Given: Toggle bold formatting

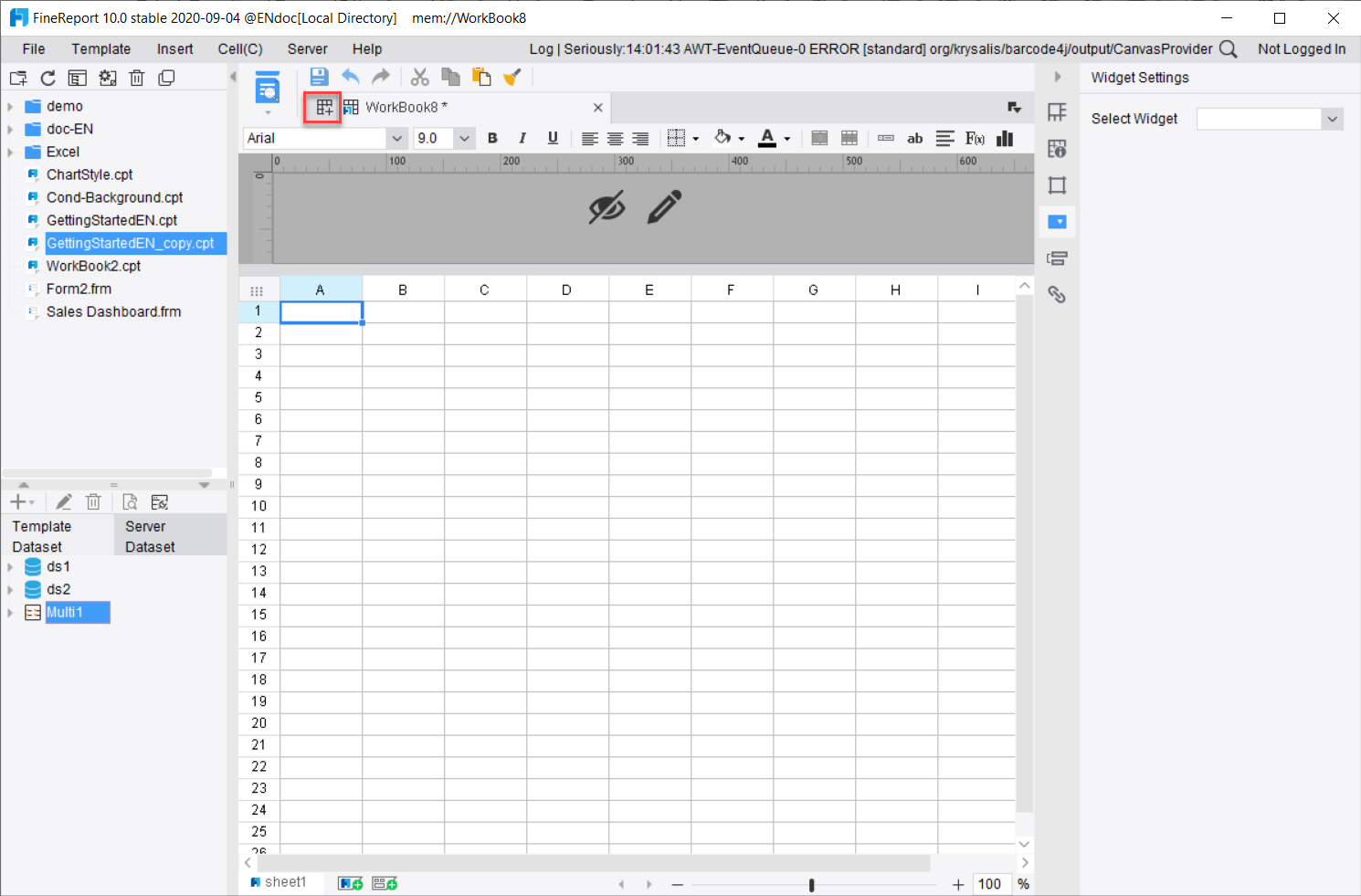Looking at the screenshot, I should 492,138.
